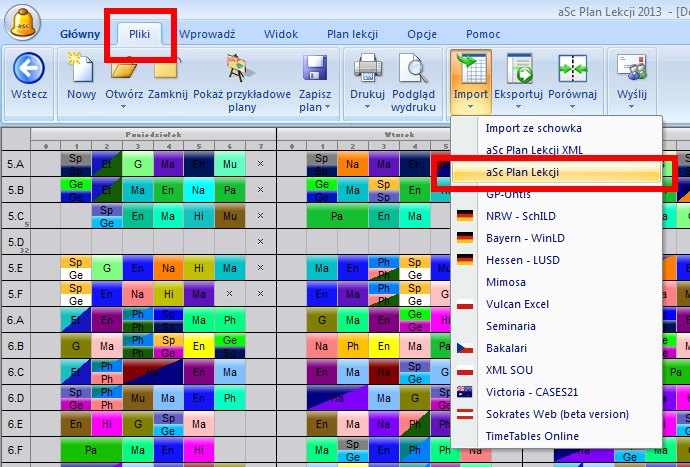Expand the Import dropdown arrow

pos(471,107)
